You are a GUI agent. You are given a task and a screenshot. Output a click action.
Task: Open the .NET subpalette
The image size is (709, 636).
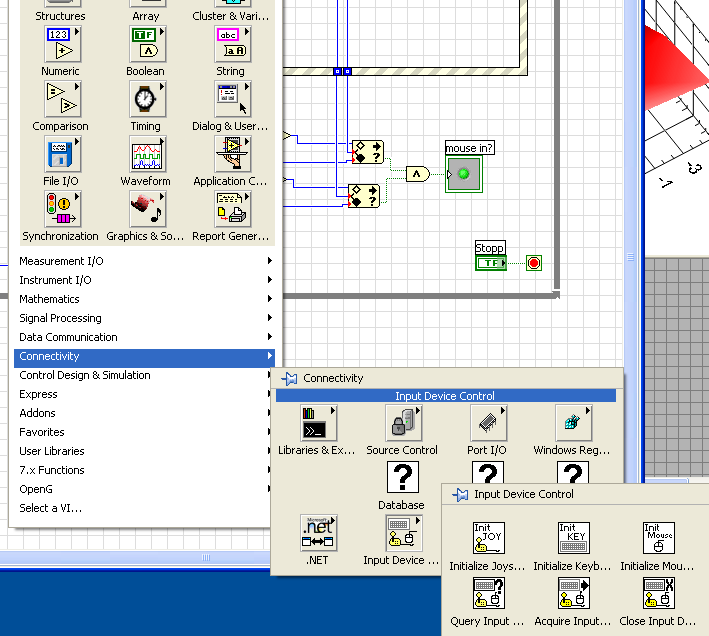click(319, 533)
